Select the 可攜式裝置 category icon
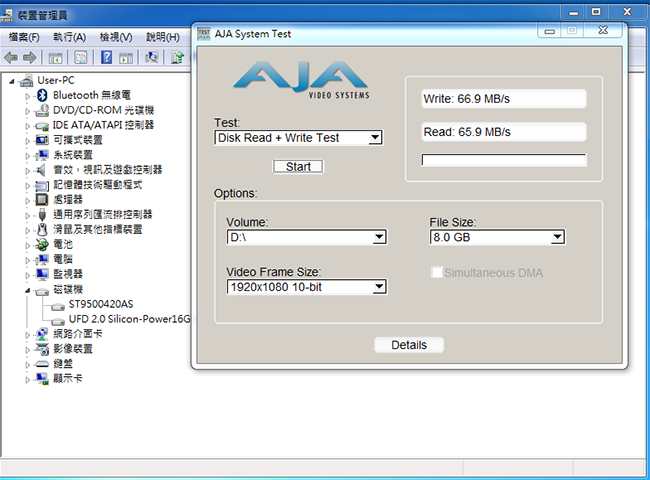 42,140
